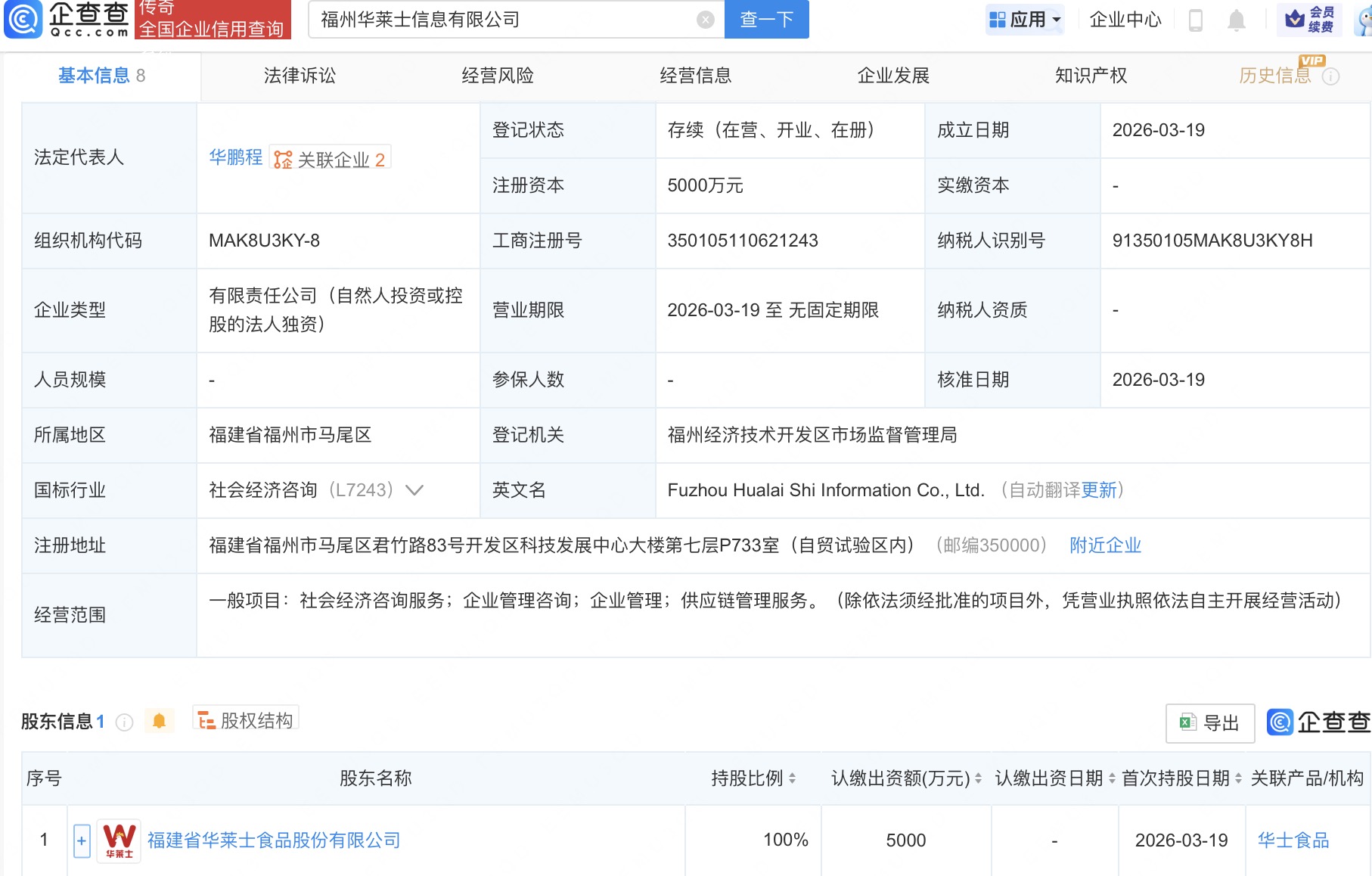
Task: Click the VIP membership renewal crown icon
Action: click(x=1295, y=20)
